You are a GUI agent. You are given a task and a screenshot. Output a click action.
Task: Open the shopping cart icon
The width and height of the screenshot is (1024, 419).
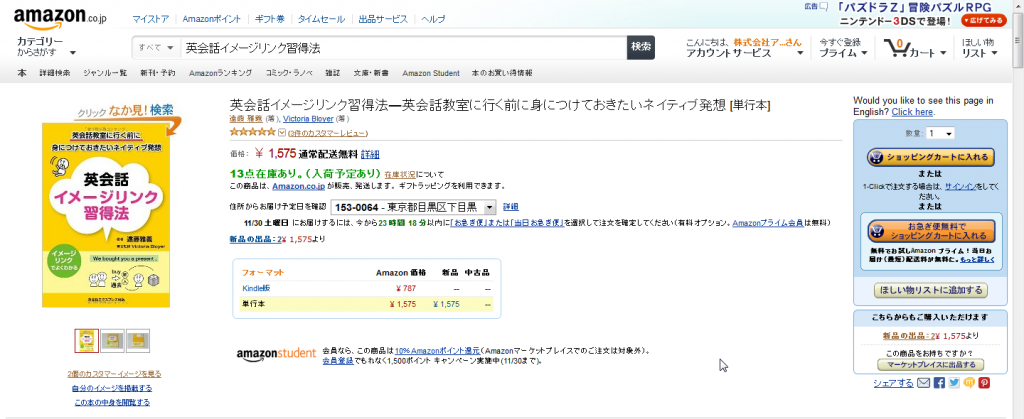click(896, 49)
